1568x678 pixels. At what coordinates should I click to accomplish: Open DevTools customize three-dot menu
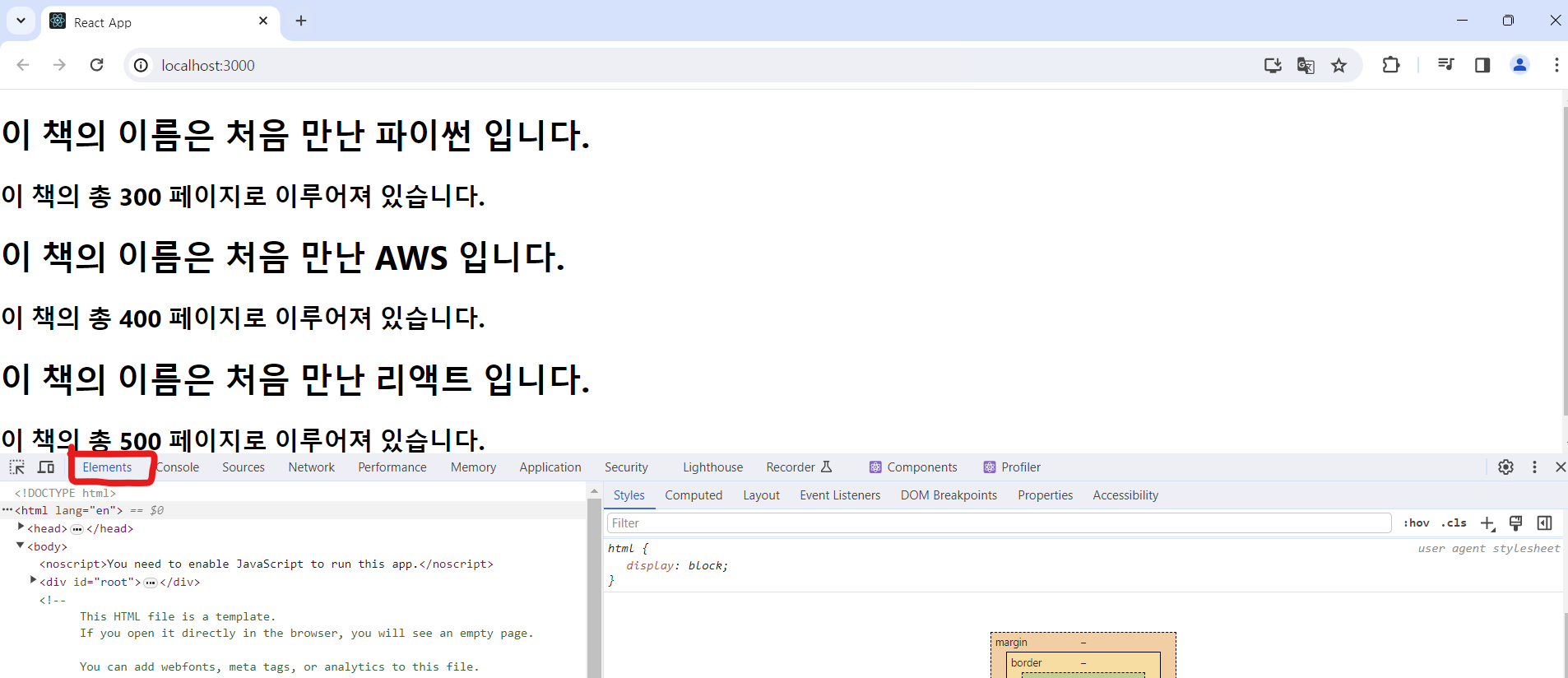click(1534, 467)
